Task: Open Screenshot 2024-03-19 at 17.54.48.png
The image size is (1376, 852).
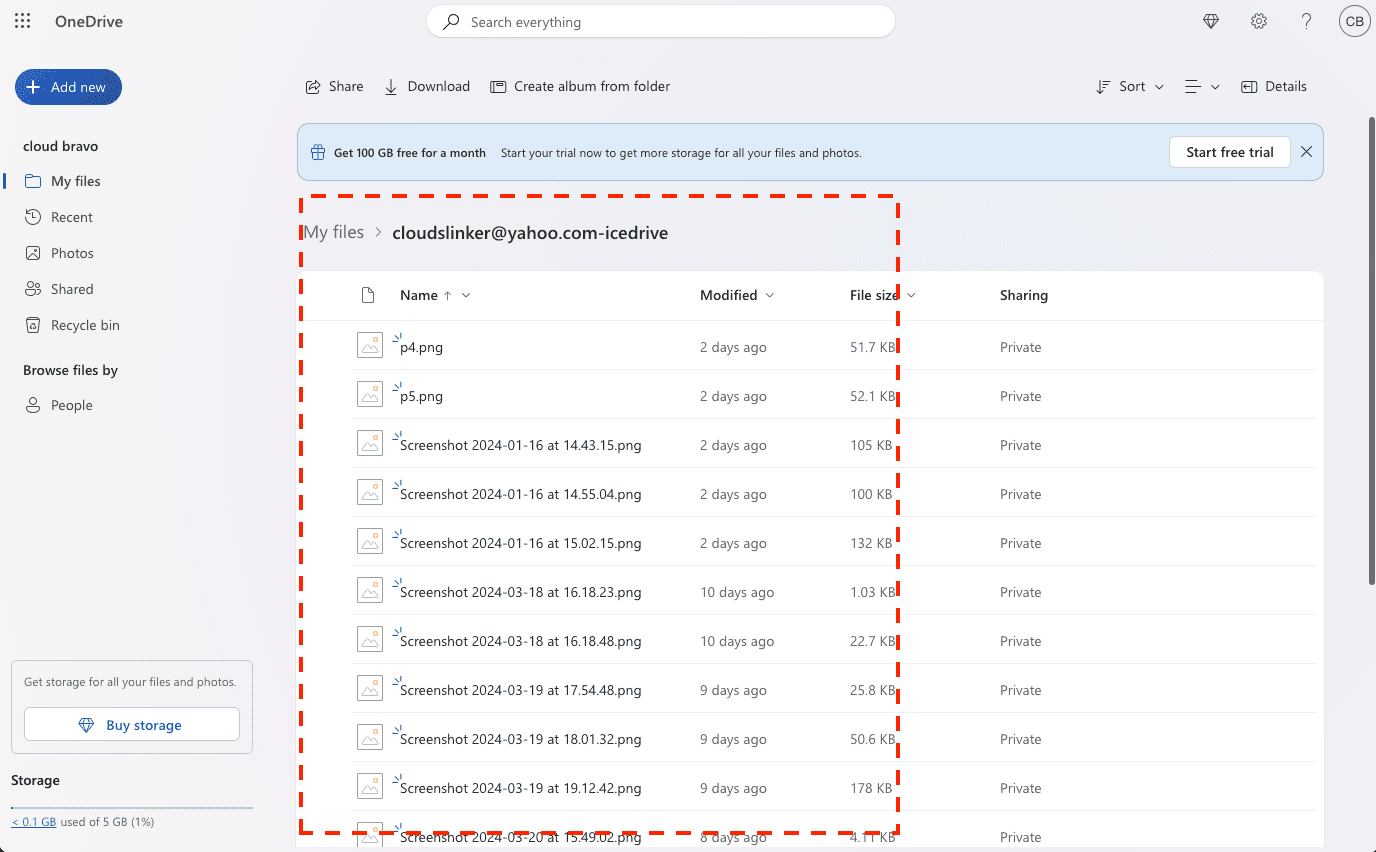Action: click(521, 690)
